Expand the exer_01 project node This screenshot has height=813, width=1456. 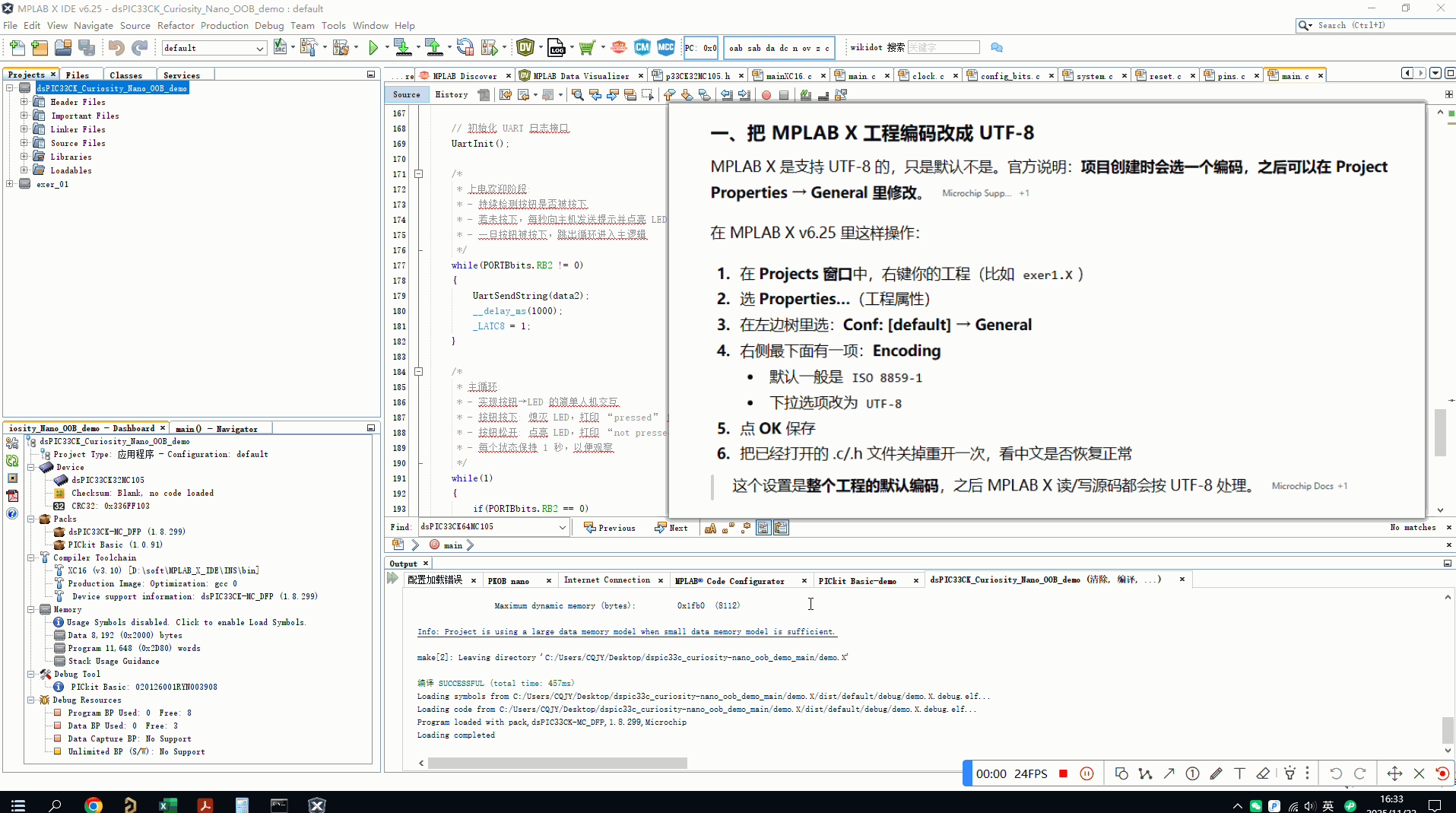tap(9, 184)
